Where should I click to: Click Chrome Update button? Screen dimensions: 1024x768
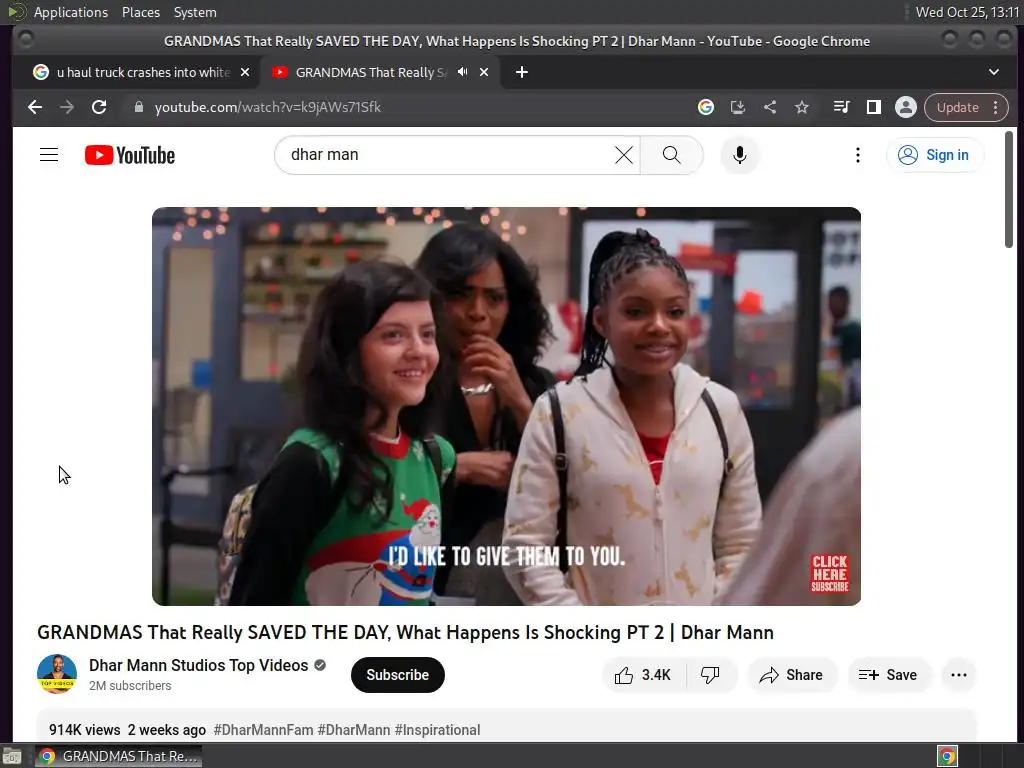coord(957,107)
